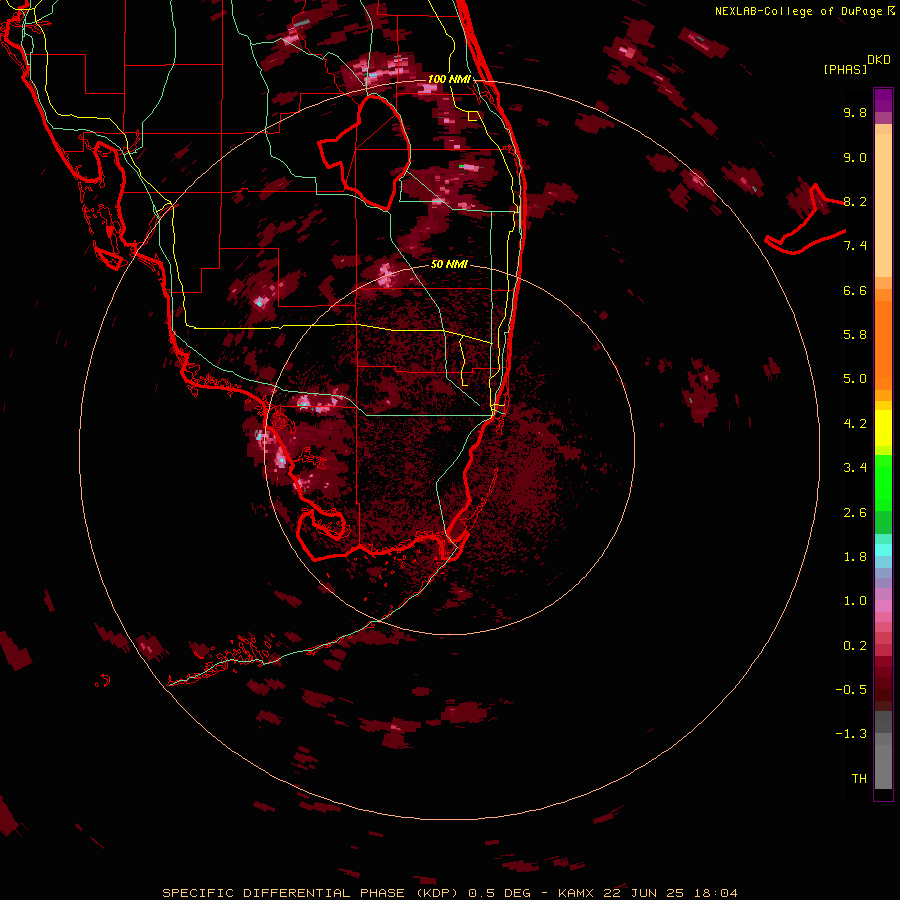The image size is (900, 900).
Task: Click the yellow band of the color scale
Action: point(883,428)
